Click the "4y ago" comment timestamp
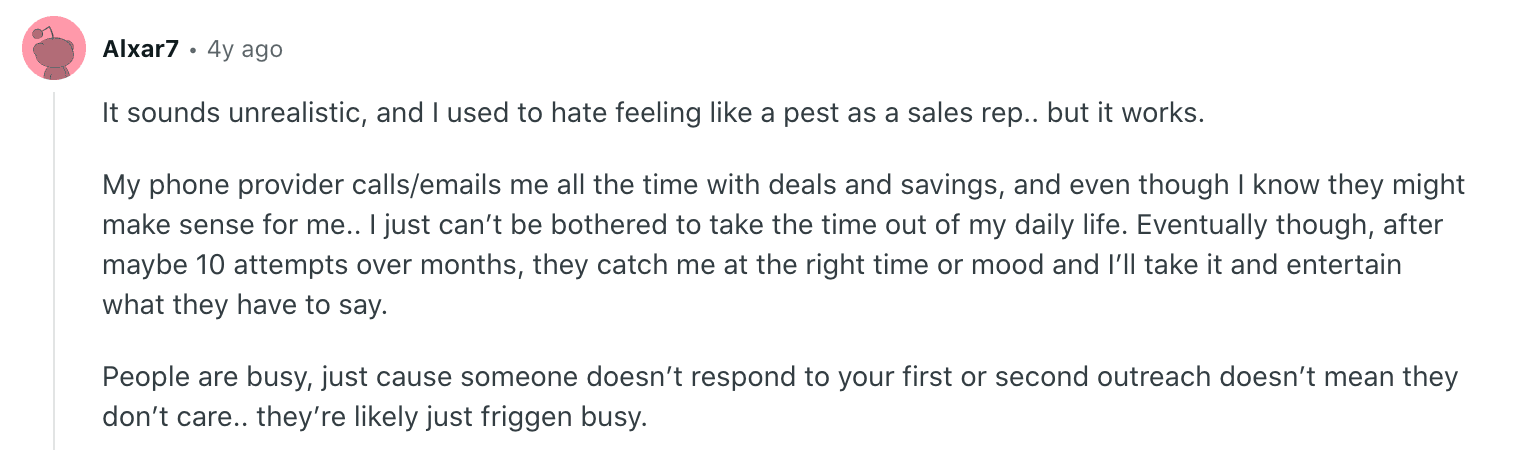 click(x=245, y=49)
